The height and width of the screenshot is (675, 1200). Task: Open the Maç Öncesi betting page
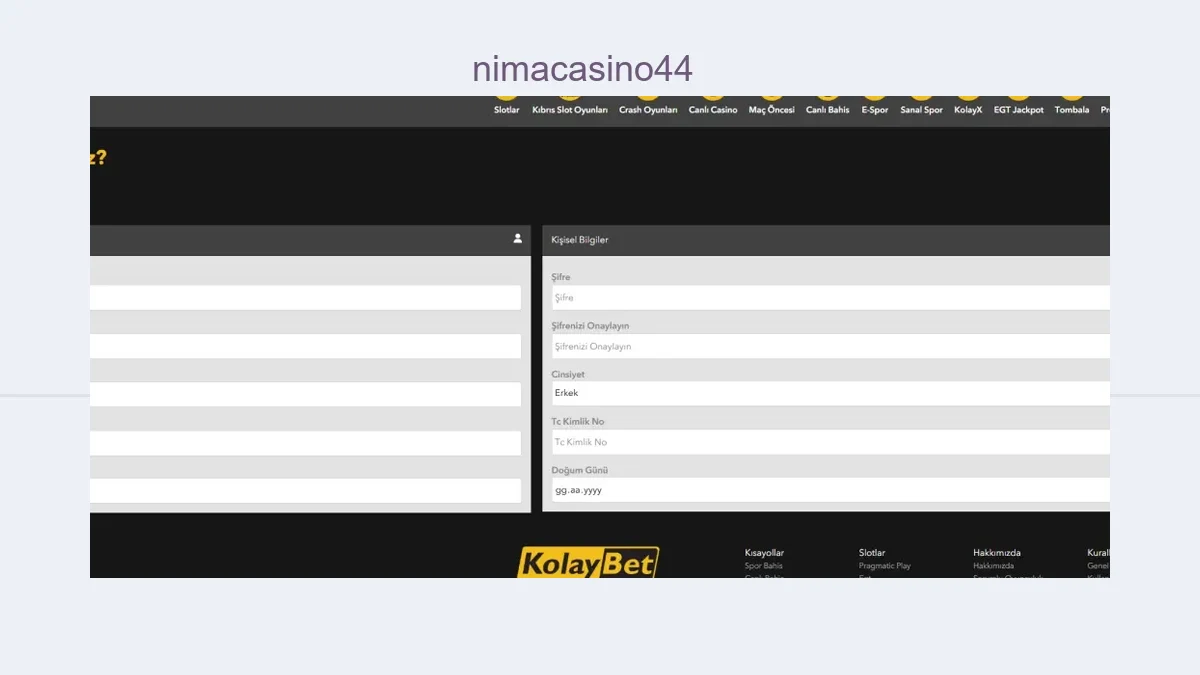click(772, 109)
